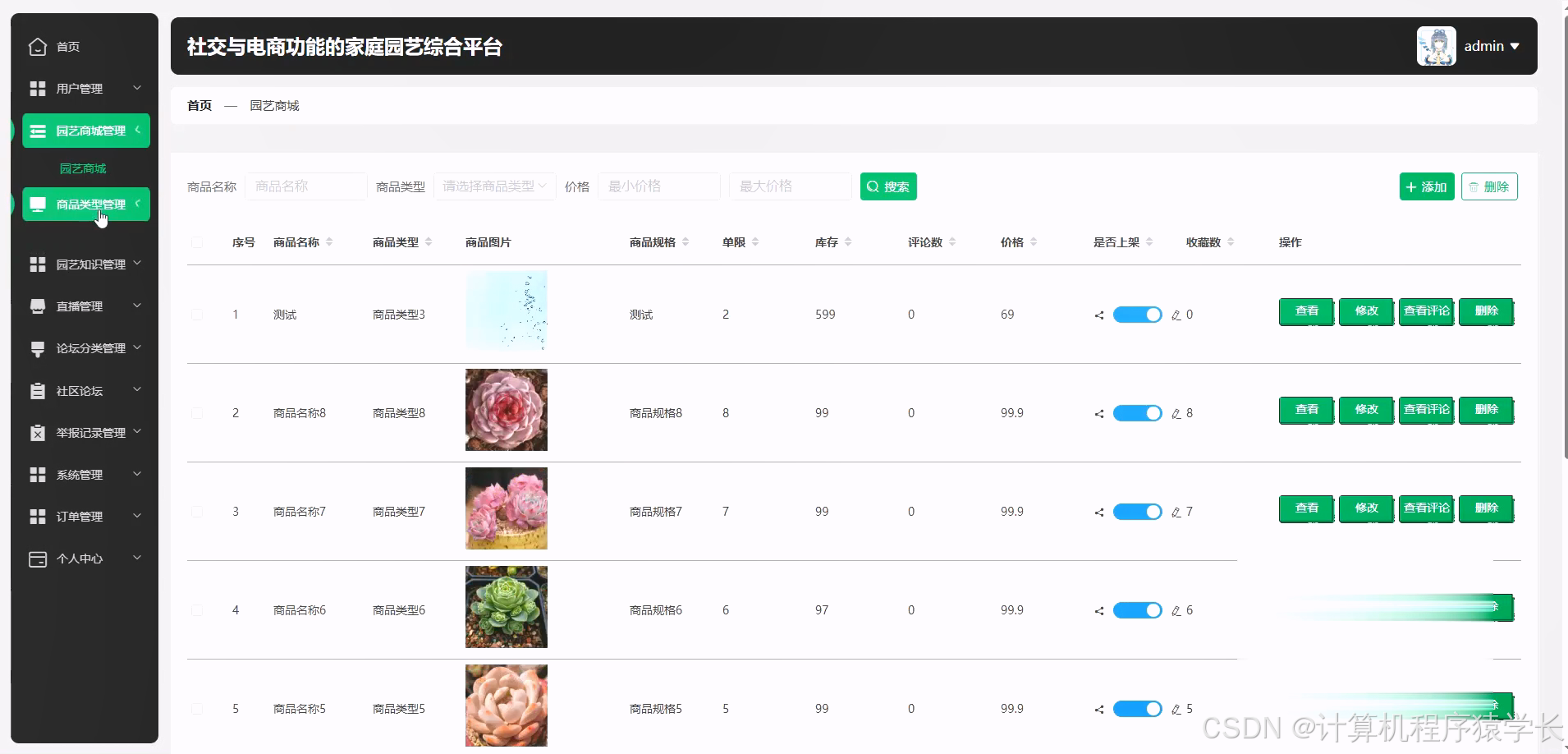Open the admin account dropdown
This screenshot has width=1568, height=754.
[x=1490, y=46]
